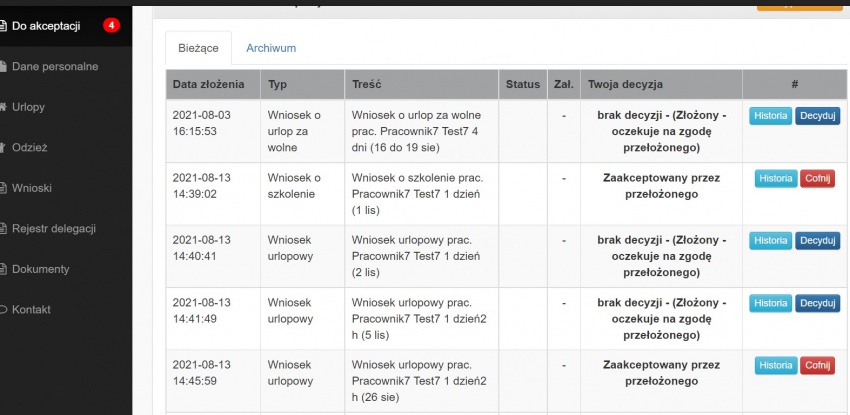Open the Wnioski sidebar icon
The image size is (850, 415).
(3, 188)
